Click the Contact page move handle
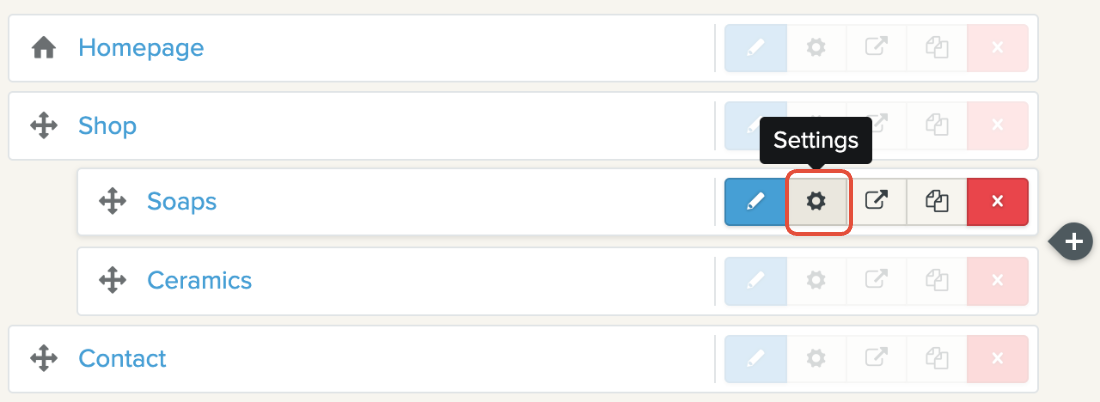This screenshot has height=402, width=1100. (x=44, y=358)
